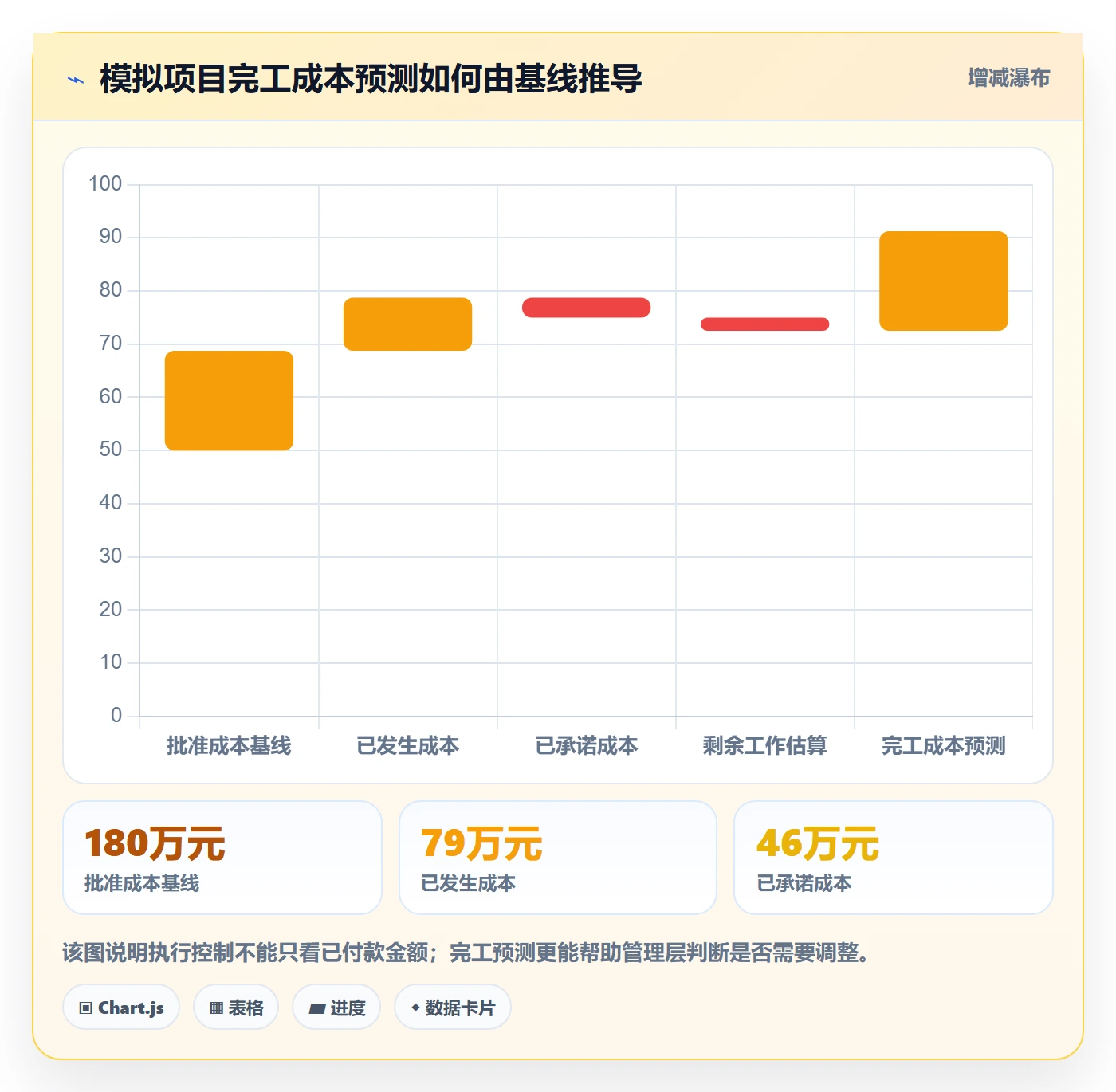Screen dimensions: 1116x1092
Task: Click the bar icon in the 进度 chip
Action: pos(316,1009)
